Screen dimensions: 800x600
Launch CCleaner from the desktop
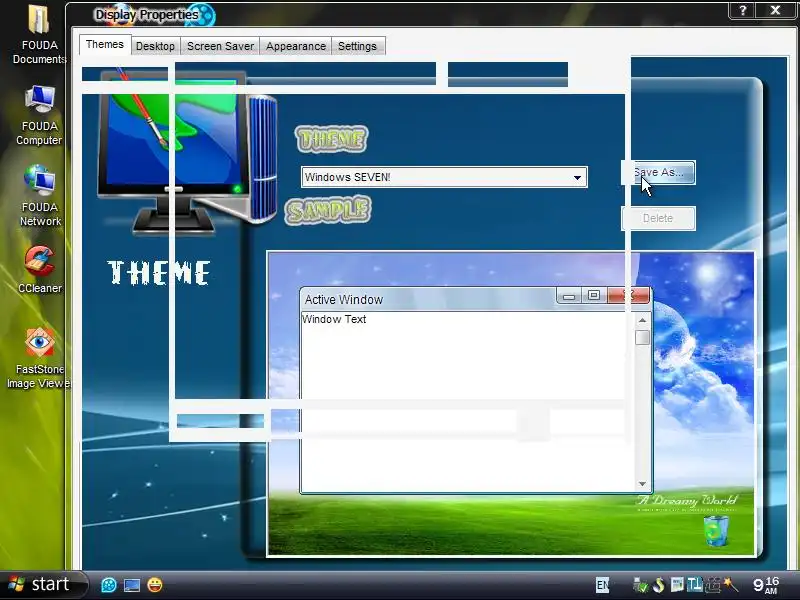(x=40, y=269)
